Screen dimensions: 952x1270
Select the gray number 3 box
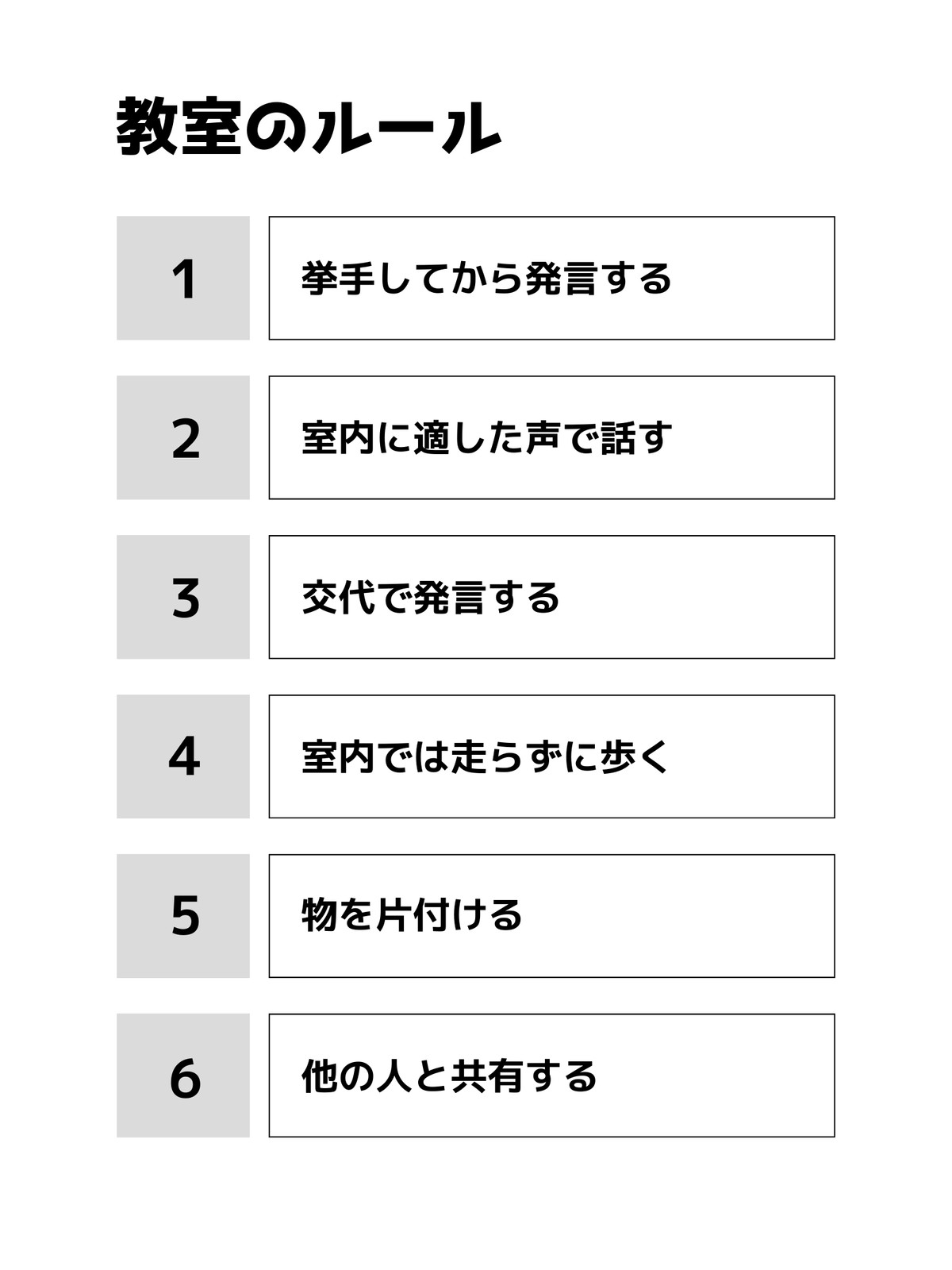coord(183,597)
